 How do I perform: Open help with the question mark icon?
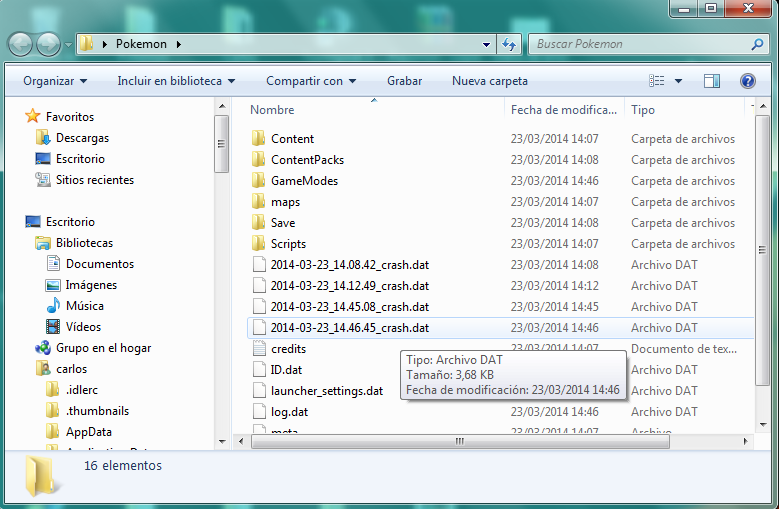point(747,80)
